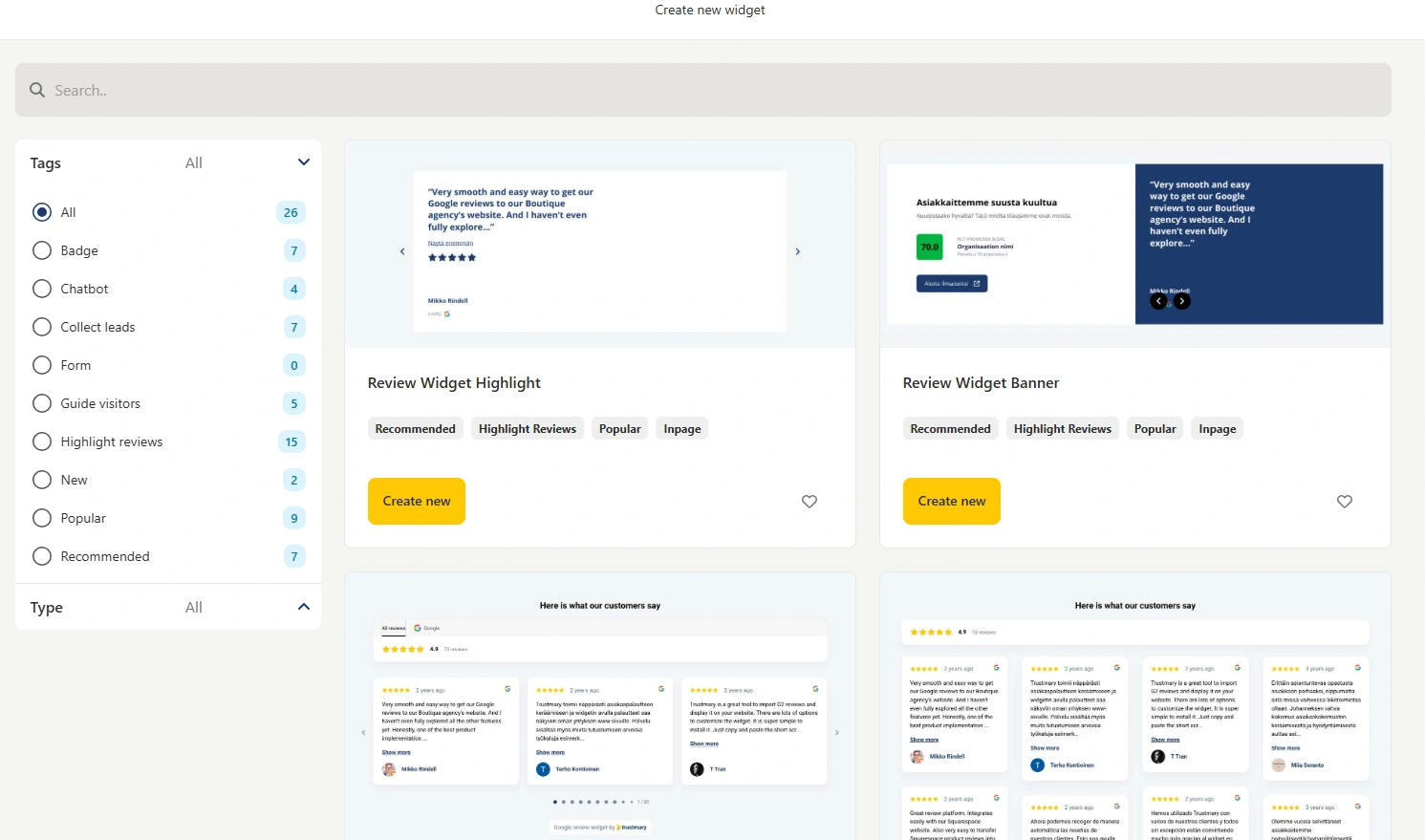Screen dimensions: 1425x840
Task: Click the next arrow in Banner preview
Action: [x=1182, y=300]
